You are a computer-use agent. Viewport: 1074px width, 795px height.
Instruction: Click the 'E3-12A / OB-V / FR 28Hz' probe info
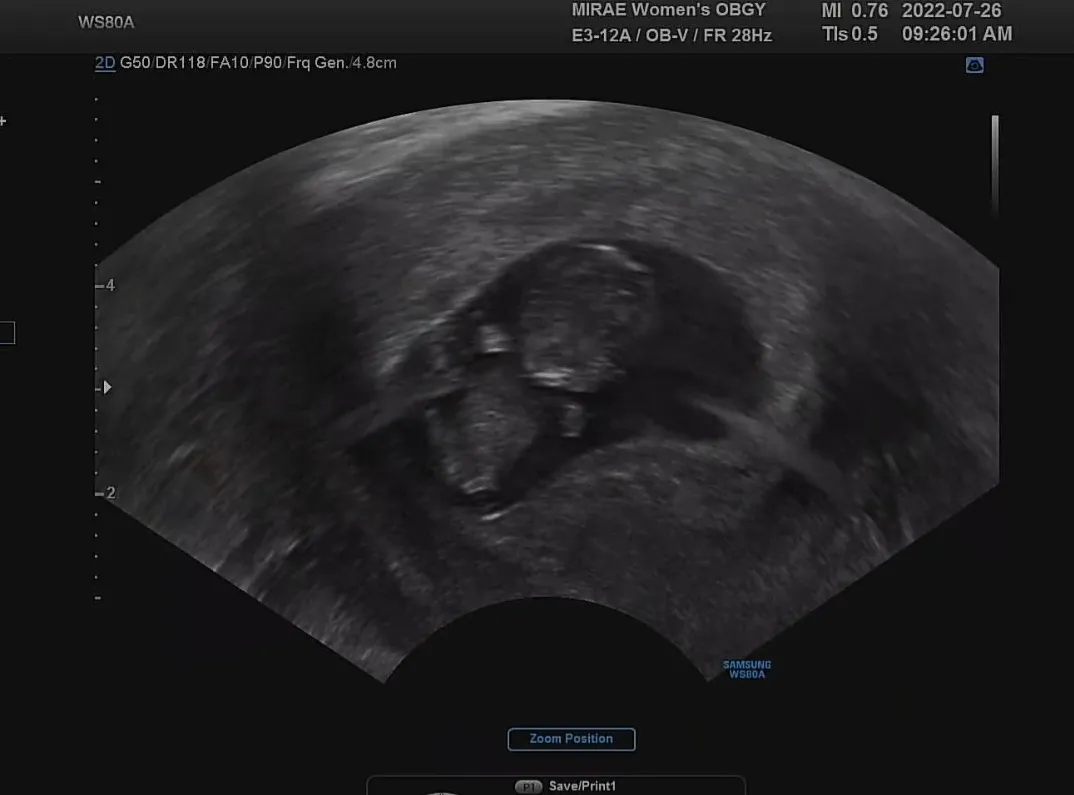point(671,35)
